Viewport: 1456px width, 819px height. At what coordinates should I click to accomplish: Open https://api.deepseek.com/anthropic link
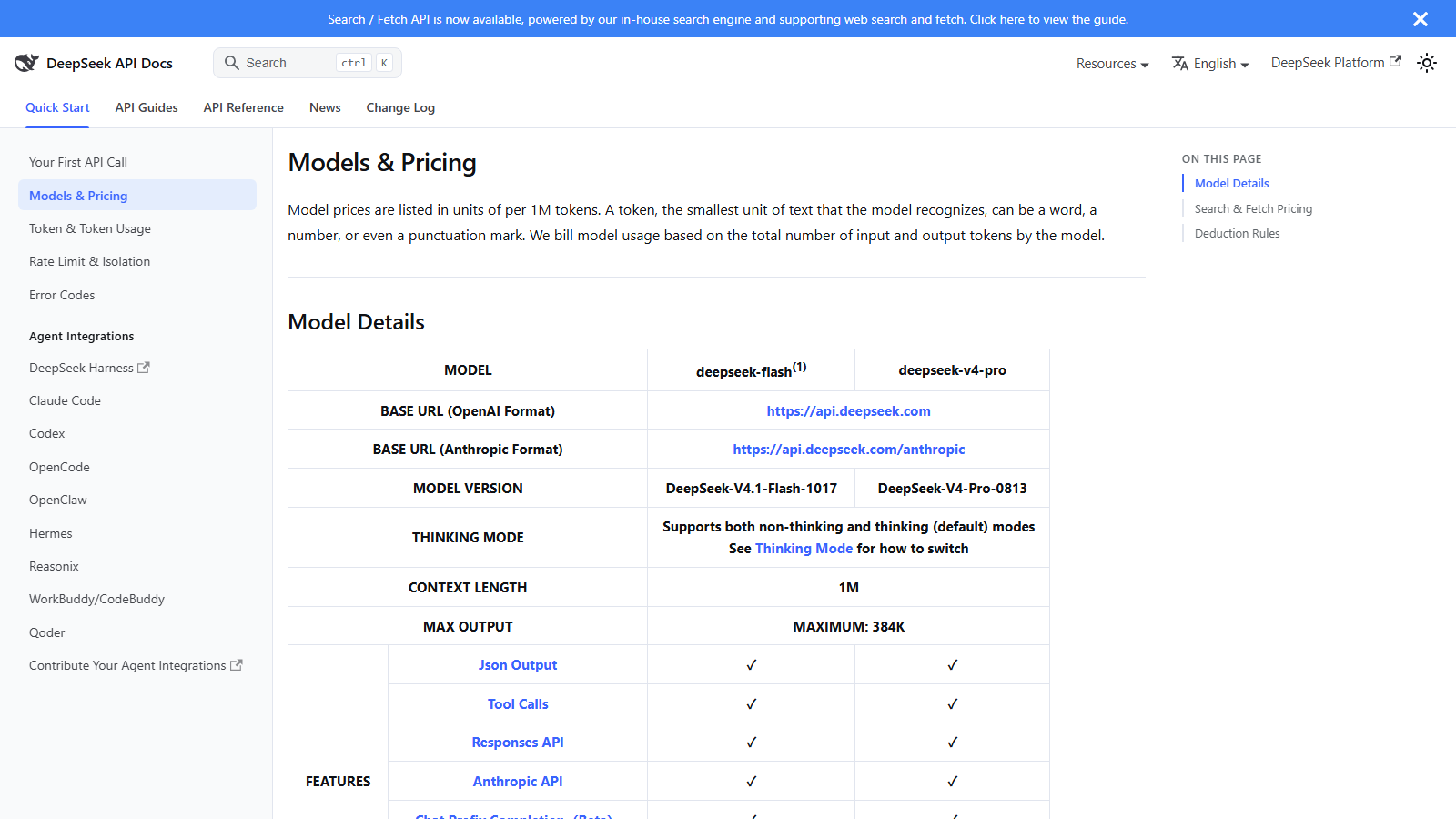tap(848, 449)
